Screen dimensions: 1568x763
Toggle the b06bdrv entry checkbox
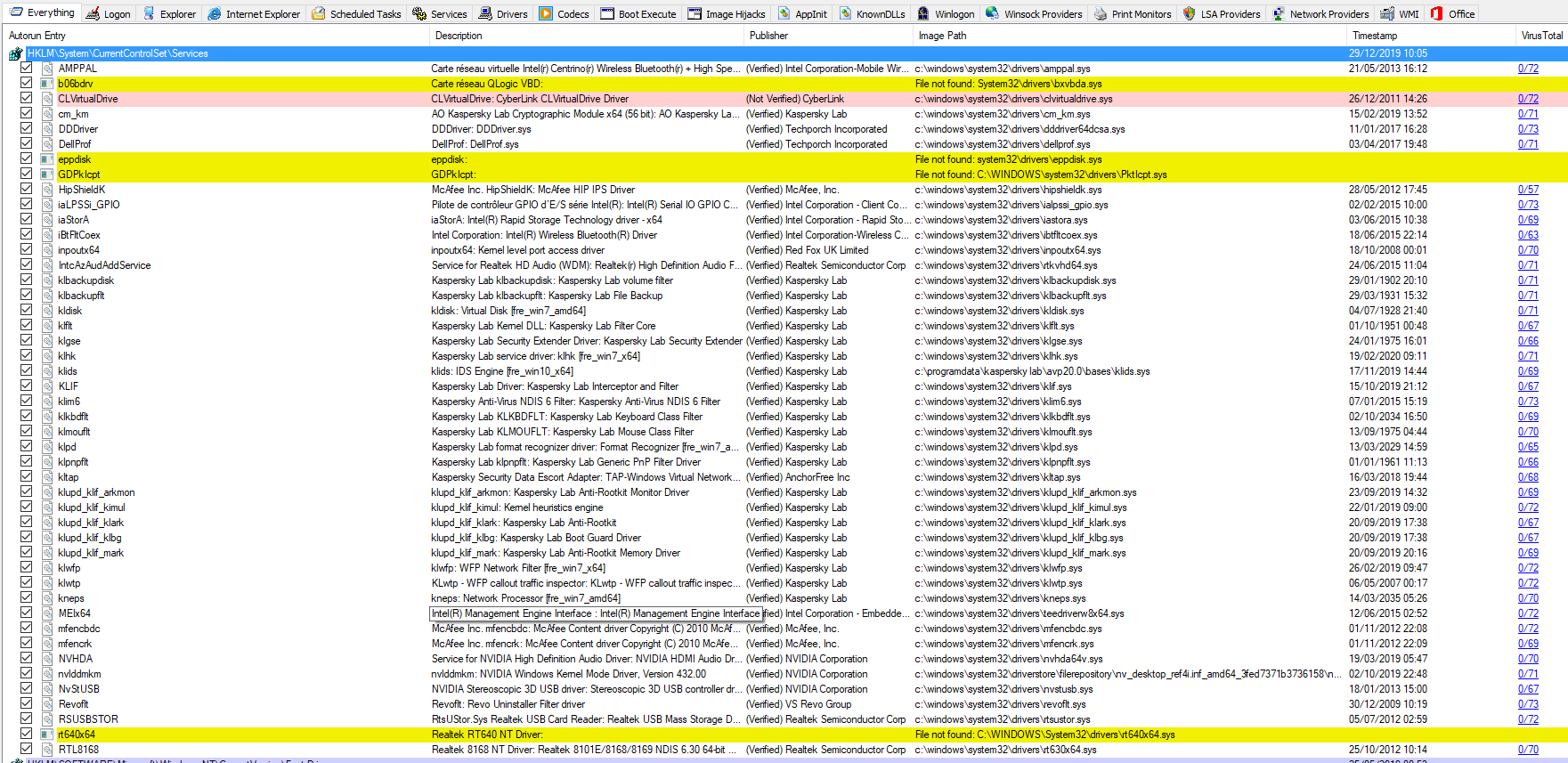click(26, 83)
